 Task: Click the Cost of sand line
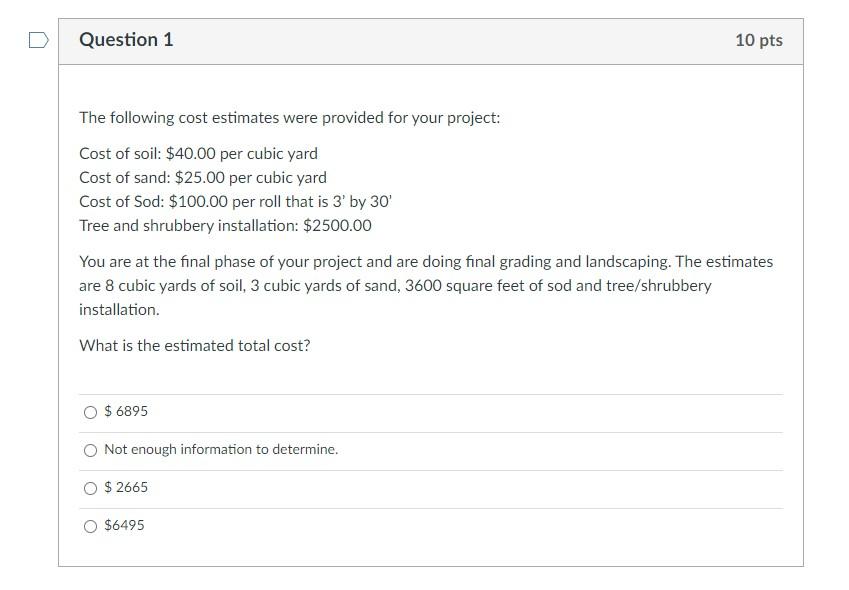[202, 177]
